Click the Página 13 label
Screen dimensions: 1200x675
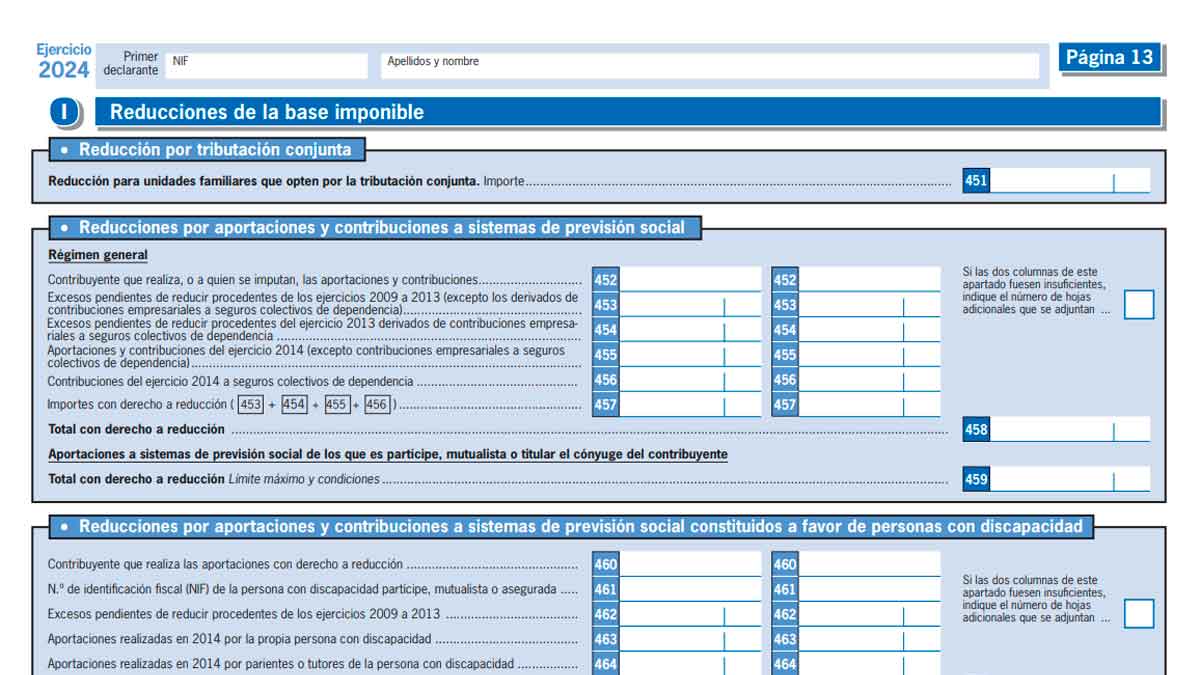pyautogui.click(x=1109, y=57)
